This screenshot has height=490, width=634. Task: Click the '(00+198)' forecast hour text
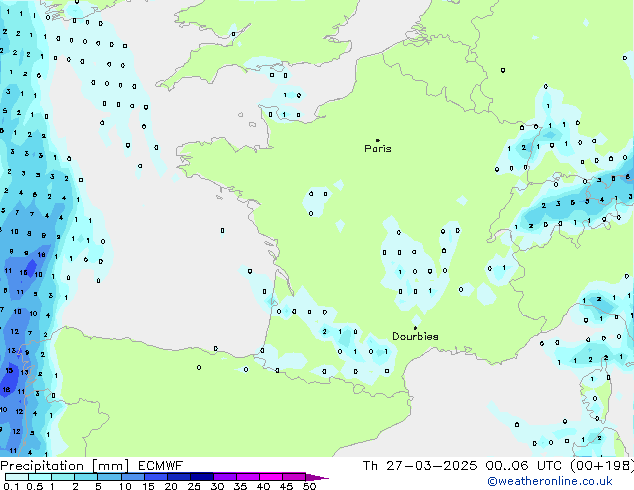pyautogui.click(x=602, y=466)
